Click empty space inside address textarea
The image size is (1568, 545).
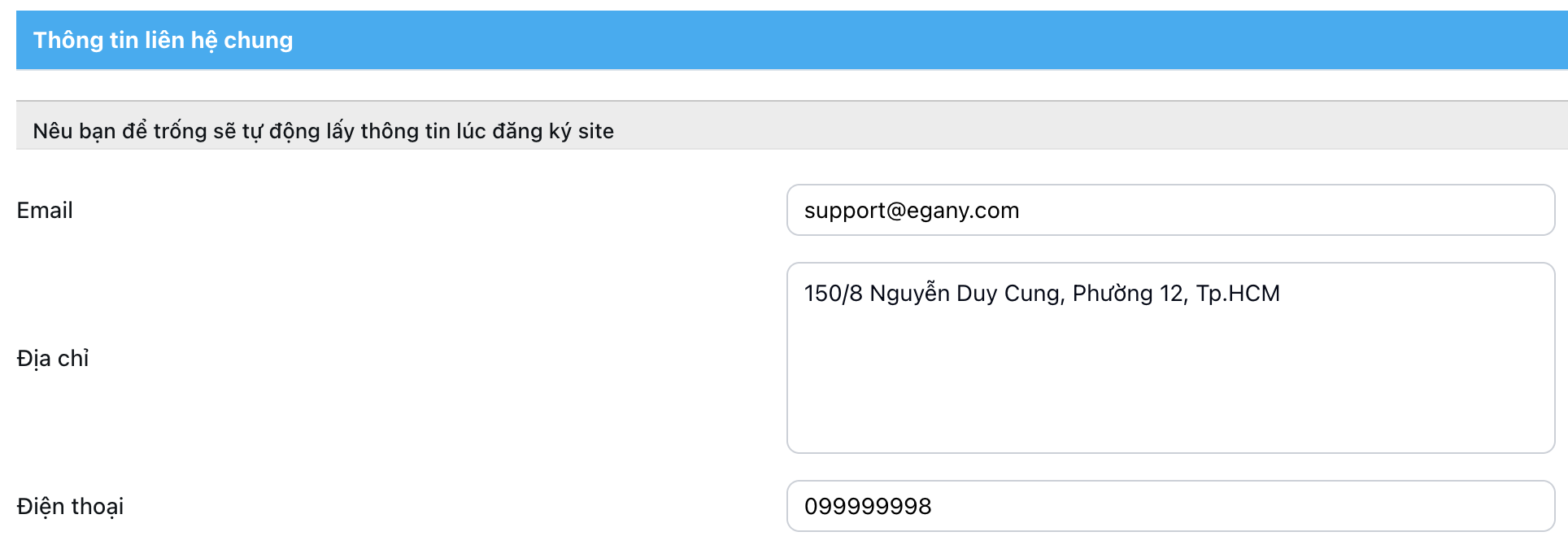pyautogui.click(x=1169, y=390)
